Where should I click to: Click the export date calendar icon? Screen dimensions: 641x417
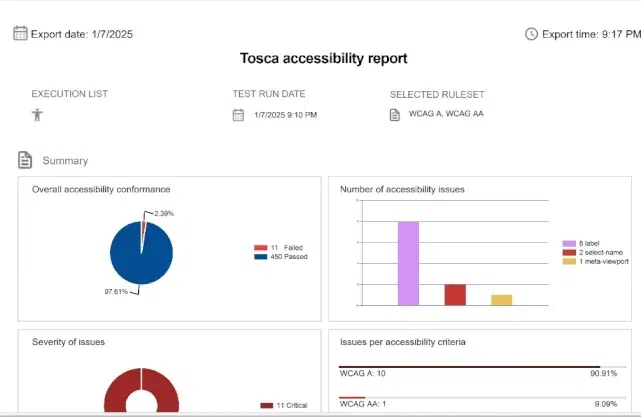(20, 33)
